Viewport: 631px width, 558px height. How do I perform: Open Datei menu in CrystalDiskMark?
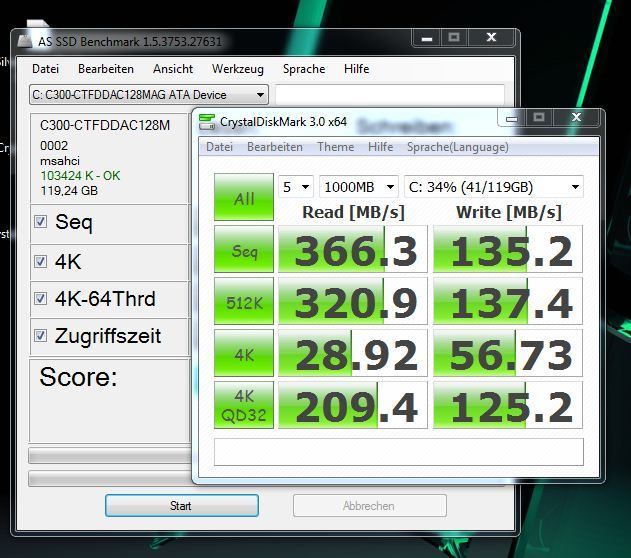[219, 147]
